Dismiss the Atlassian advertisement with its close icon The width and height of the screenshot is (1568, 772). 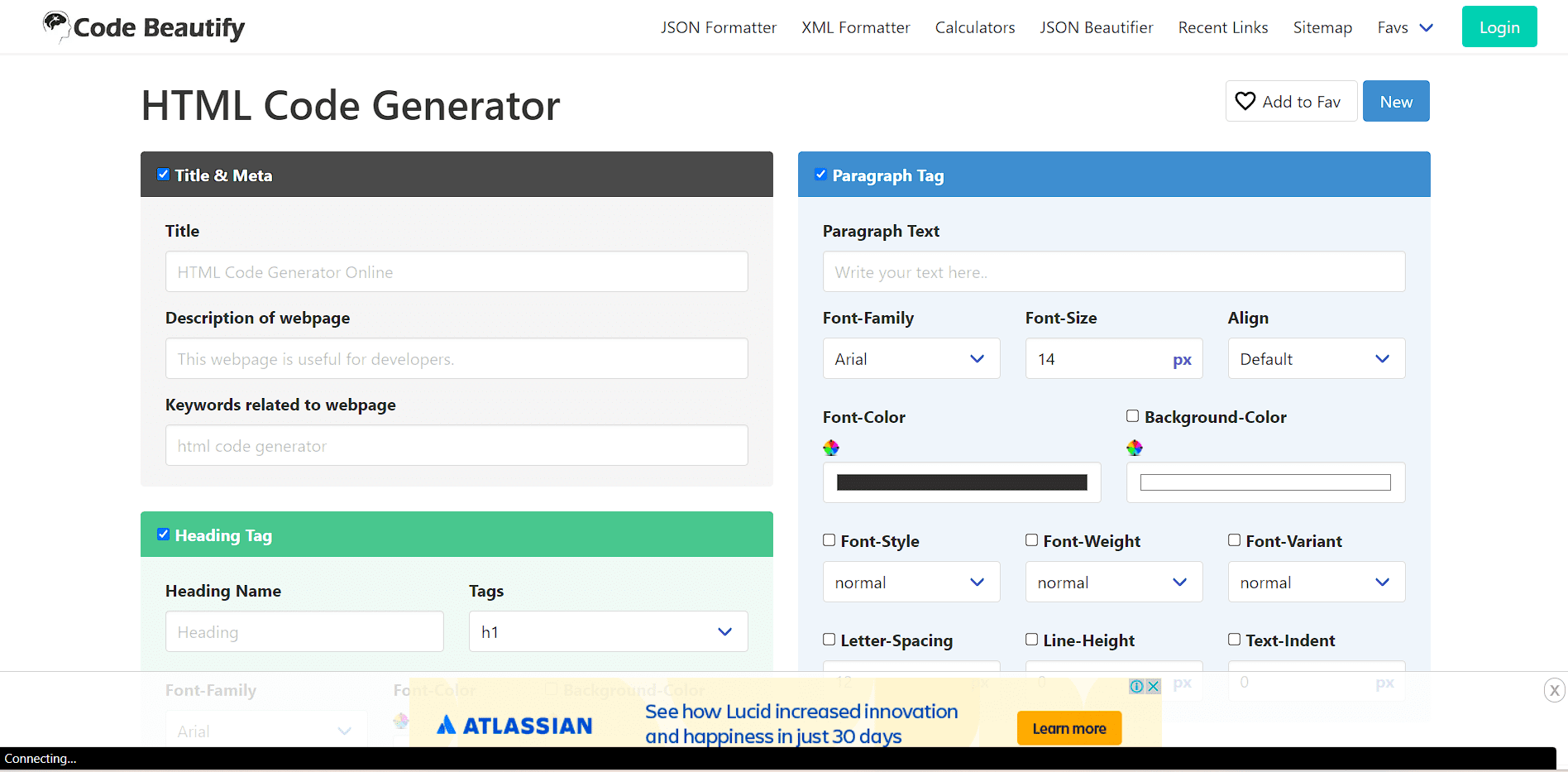click(1151, 686)
